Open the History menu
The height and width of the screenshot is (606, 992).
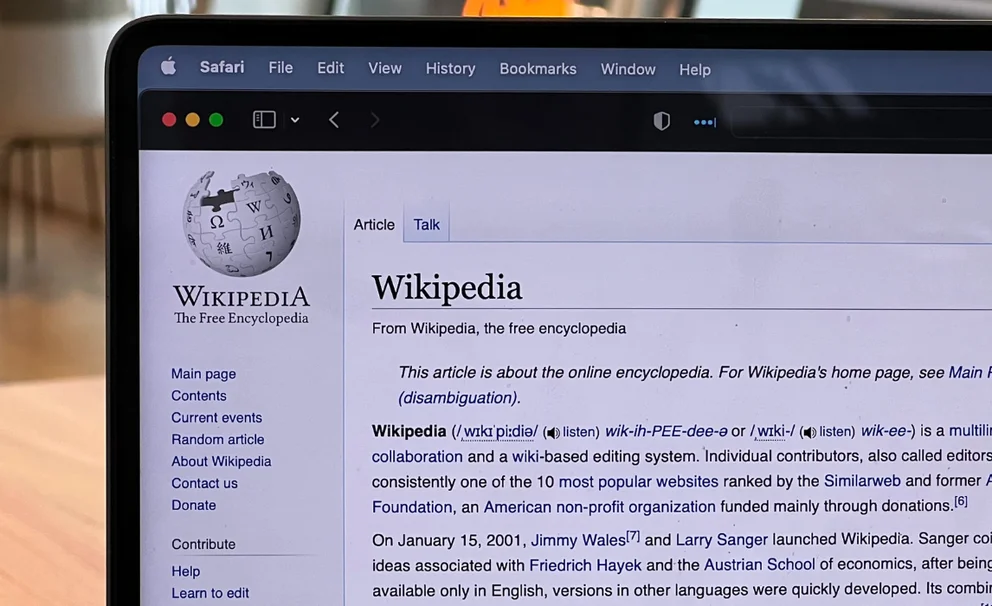[x=450, y=69]
